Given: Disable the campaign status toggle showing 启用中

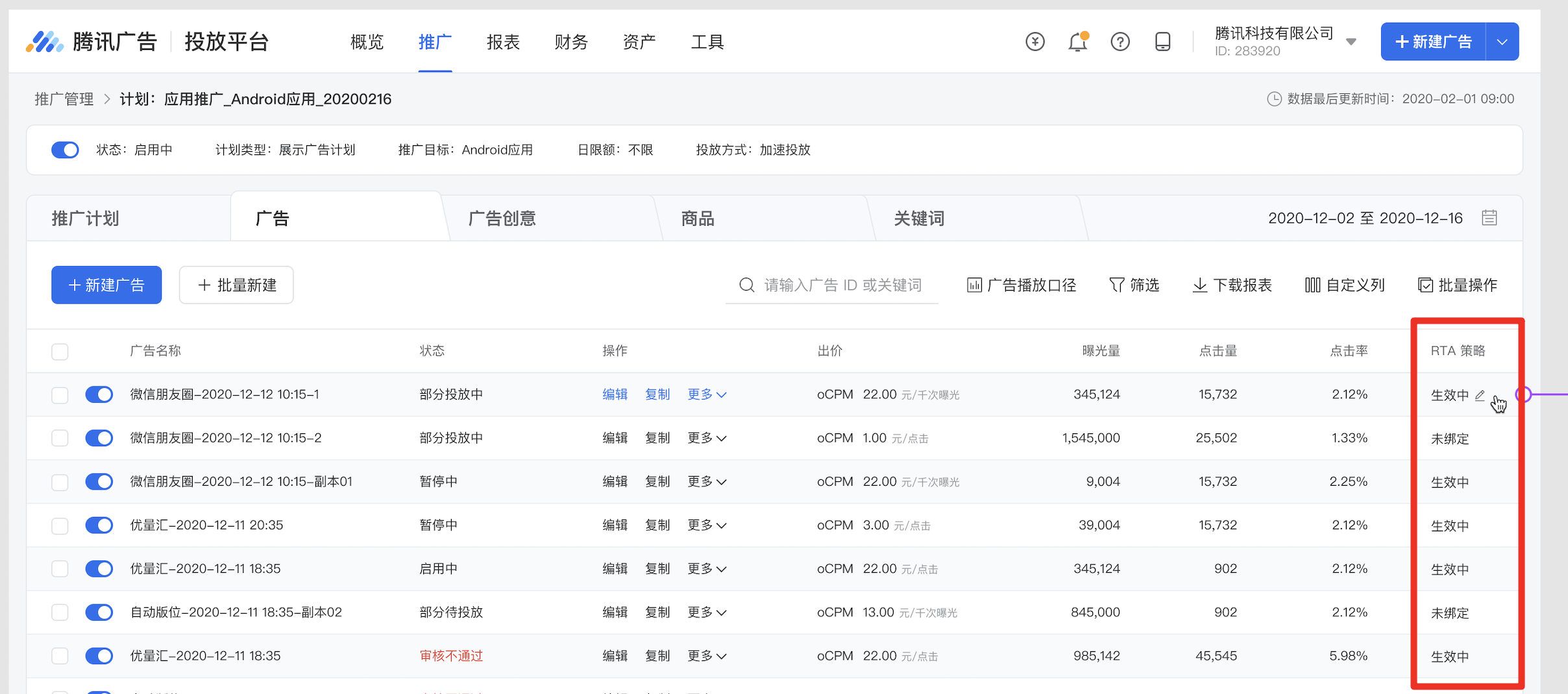Looking at the screenshot, I should coord(65,150).
